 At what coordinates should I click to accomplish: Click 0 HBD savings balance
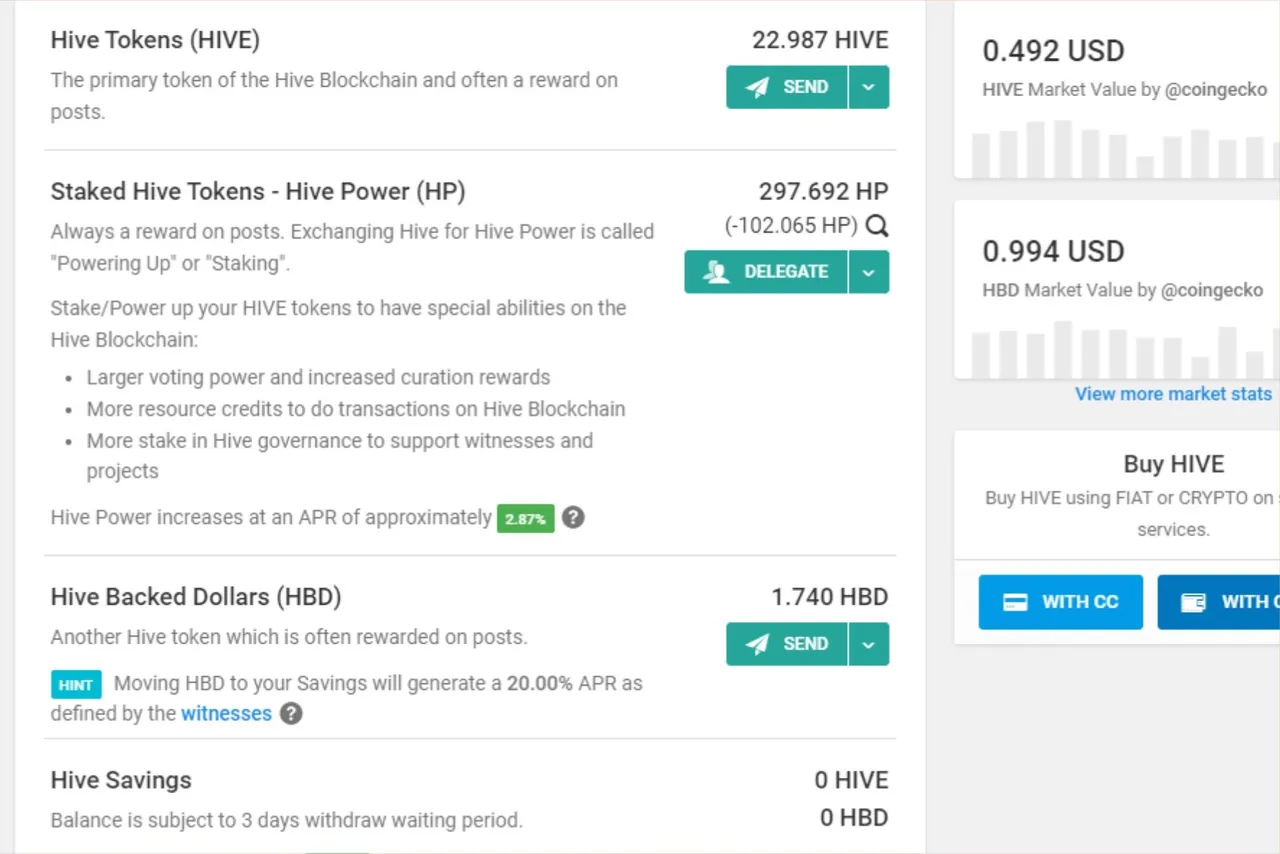tap(854, 818)
